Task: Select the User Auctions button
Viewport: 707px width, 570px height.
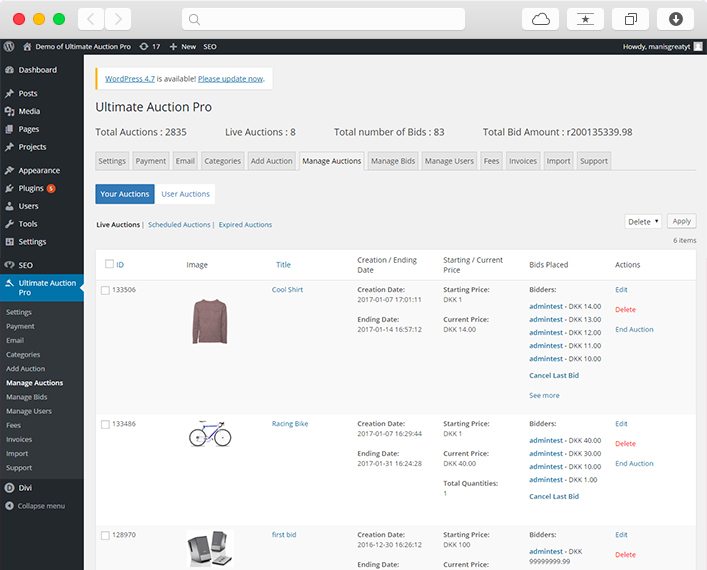Action: [185, 194]
